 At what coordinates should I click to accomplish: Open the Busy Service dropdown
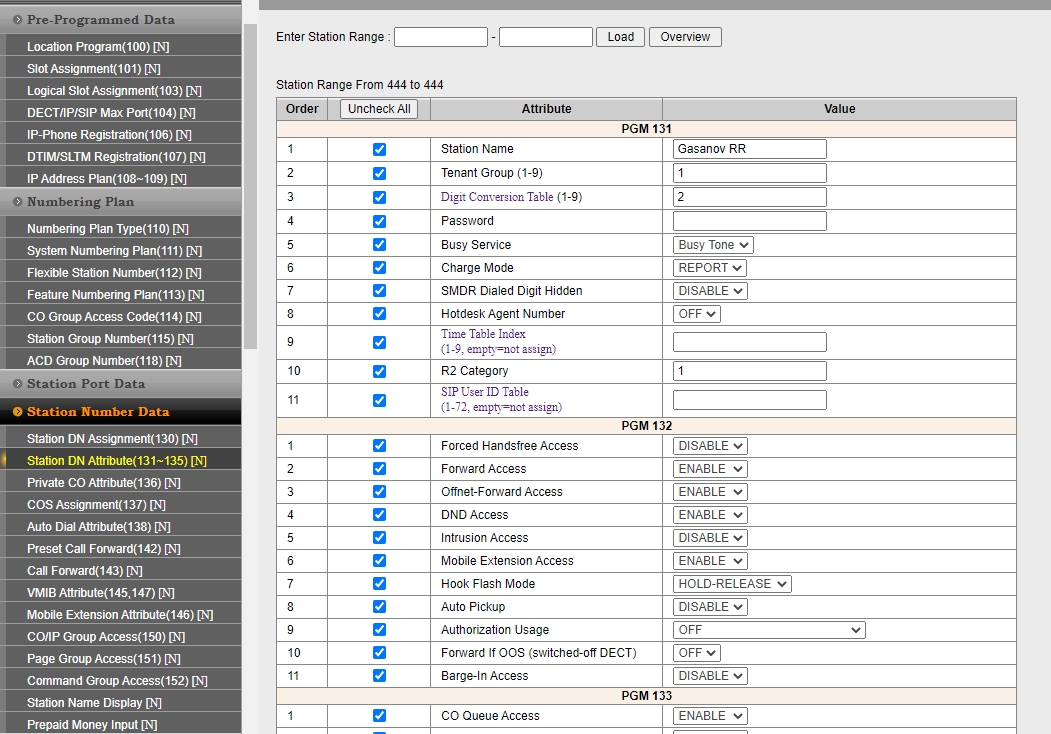pos(714,245)
